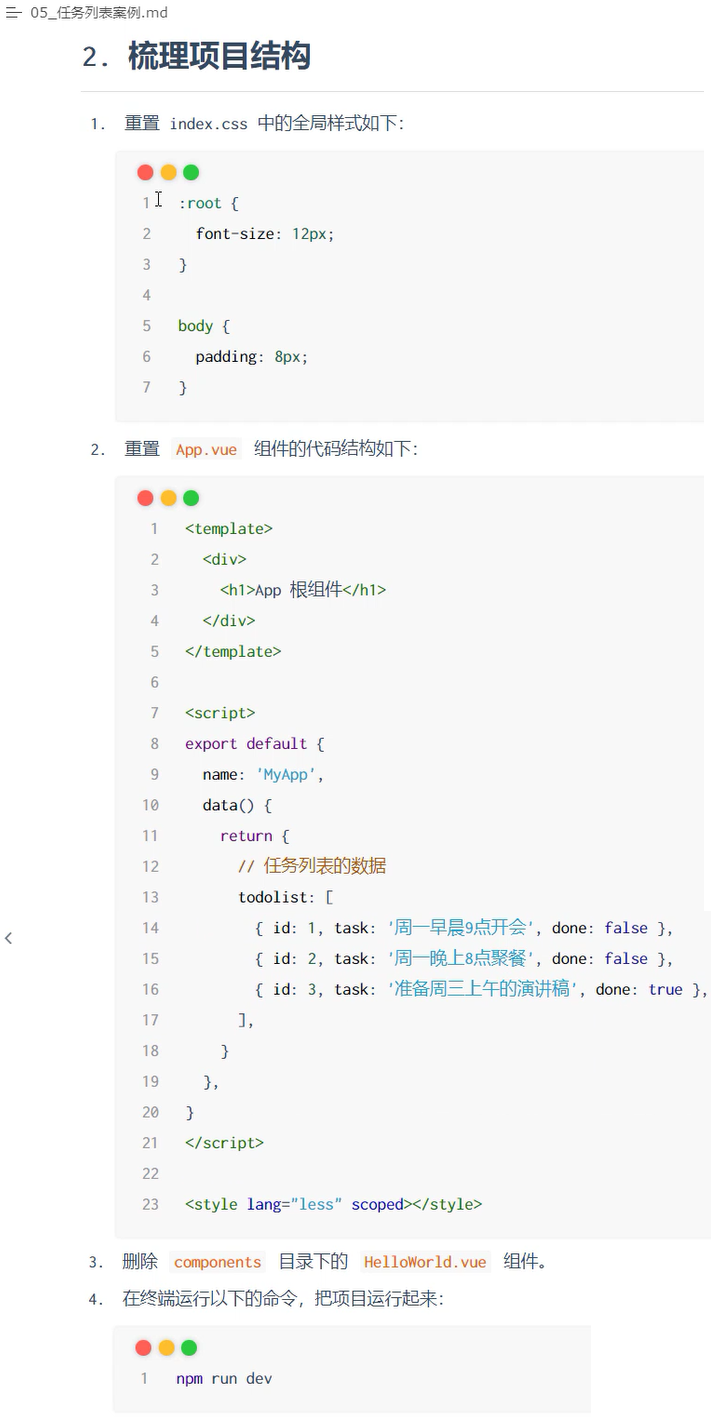Click the export default { line
Viewport: 711px width, 1423px height.
click(255, 744)
